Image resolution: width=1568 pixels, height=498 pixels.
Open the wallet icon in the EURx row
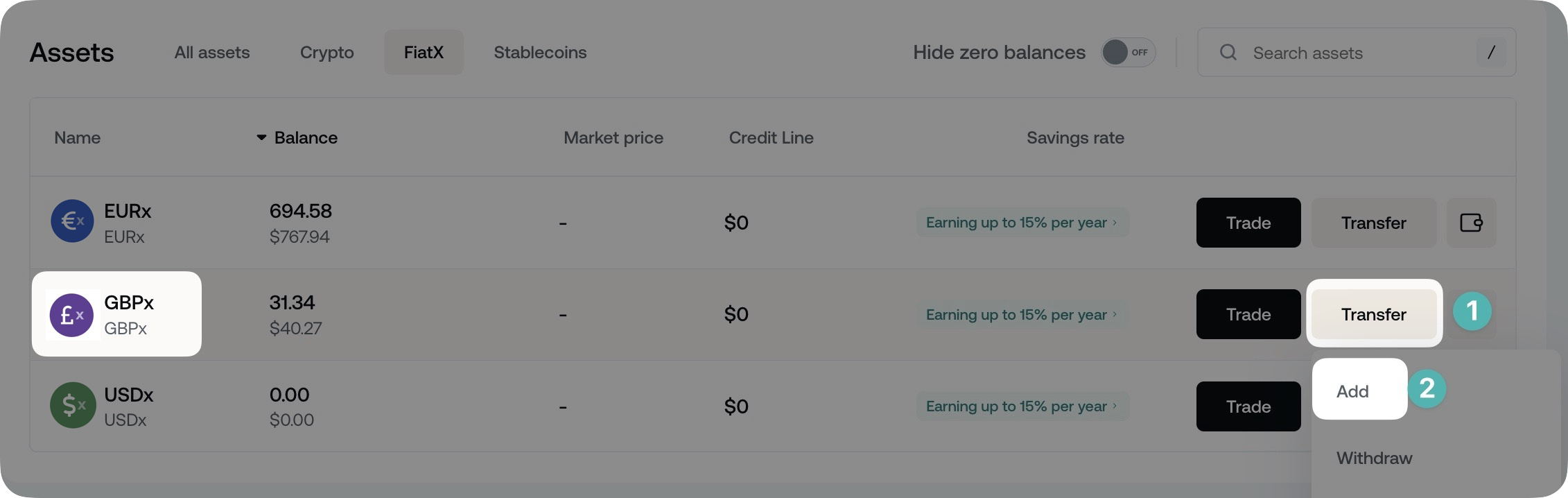point(1472,223)
